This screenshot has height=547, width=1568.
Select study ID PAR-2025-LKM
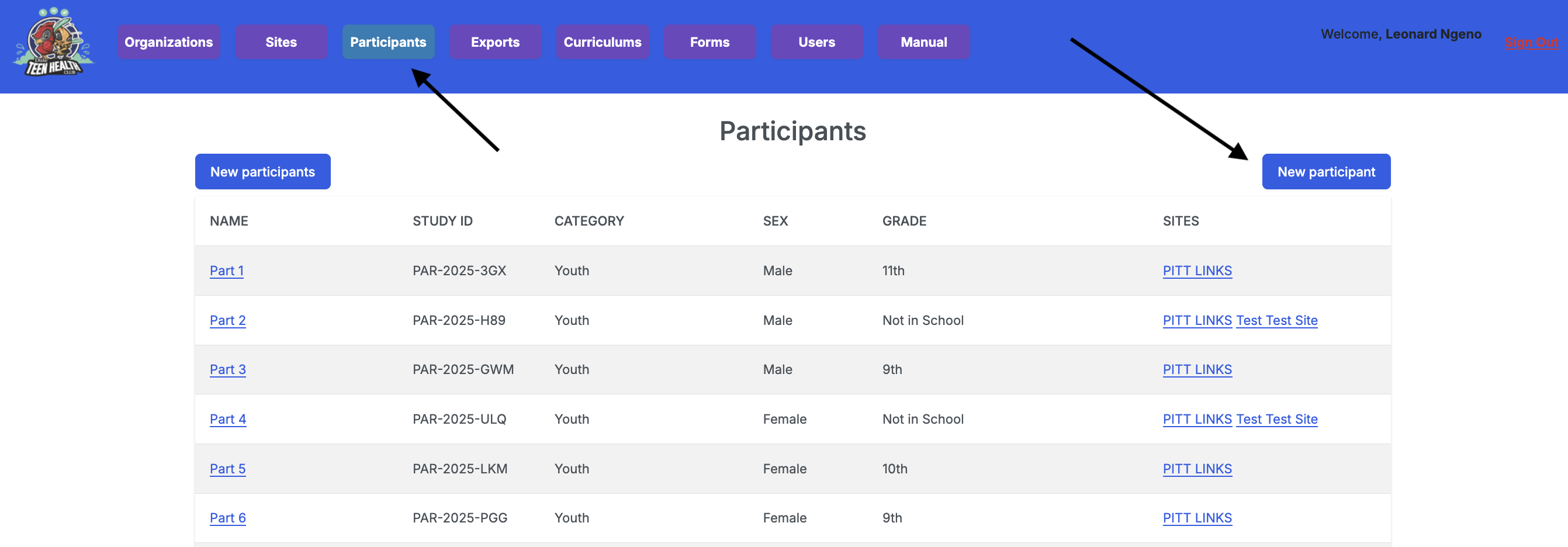pos(460,469)
